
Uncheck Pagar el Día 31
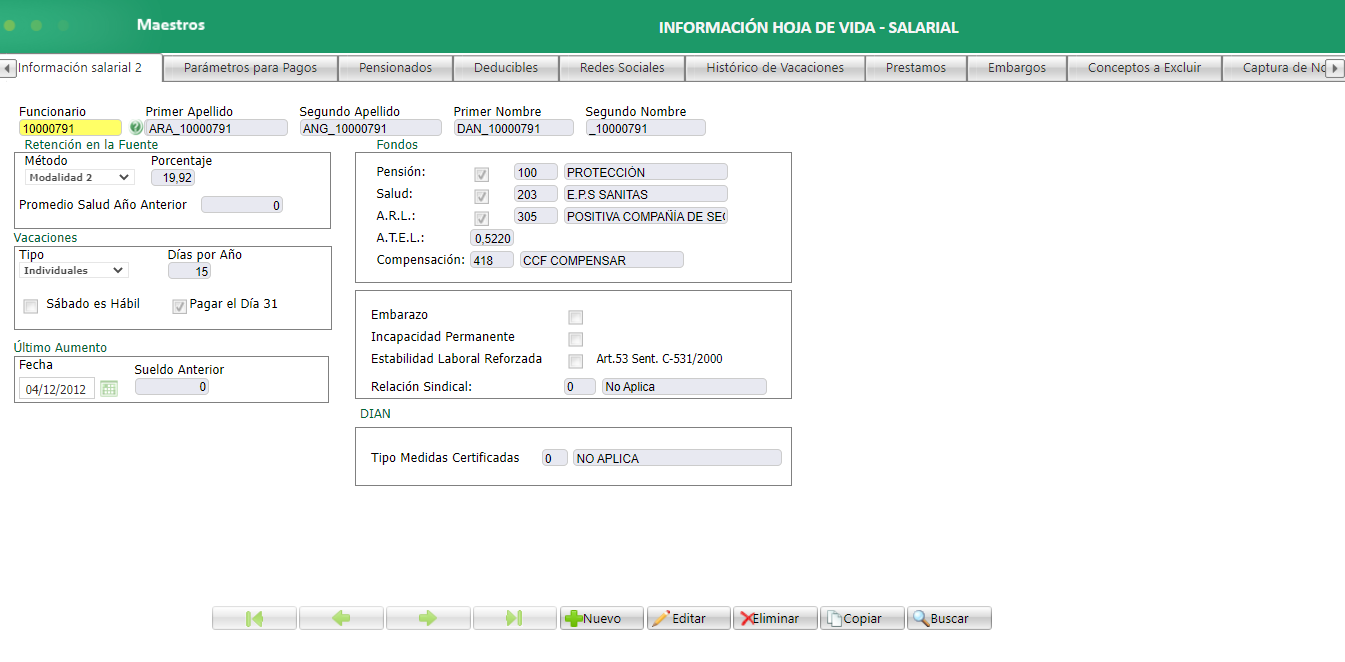[x=179, y=305]
